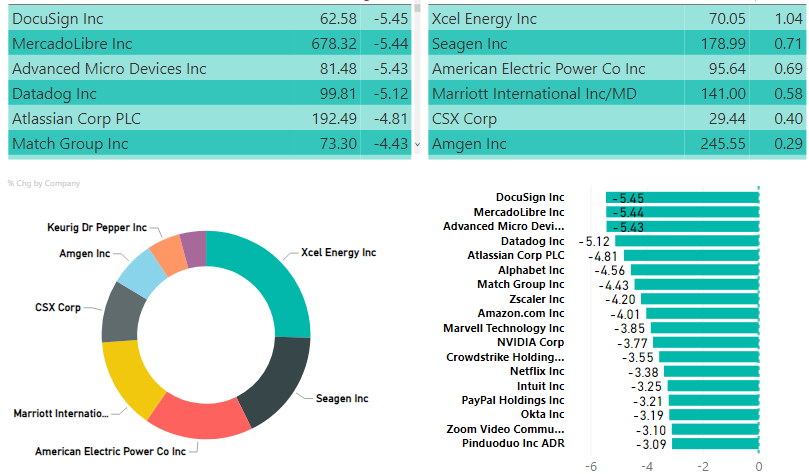Select the Zscaler Inc bar
Viewport: 809px width, 474px height.
coord(700,299)
